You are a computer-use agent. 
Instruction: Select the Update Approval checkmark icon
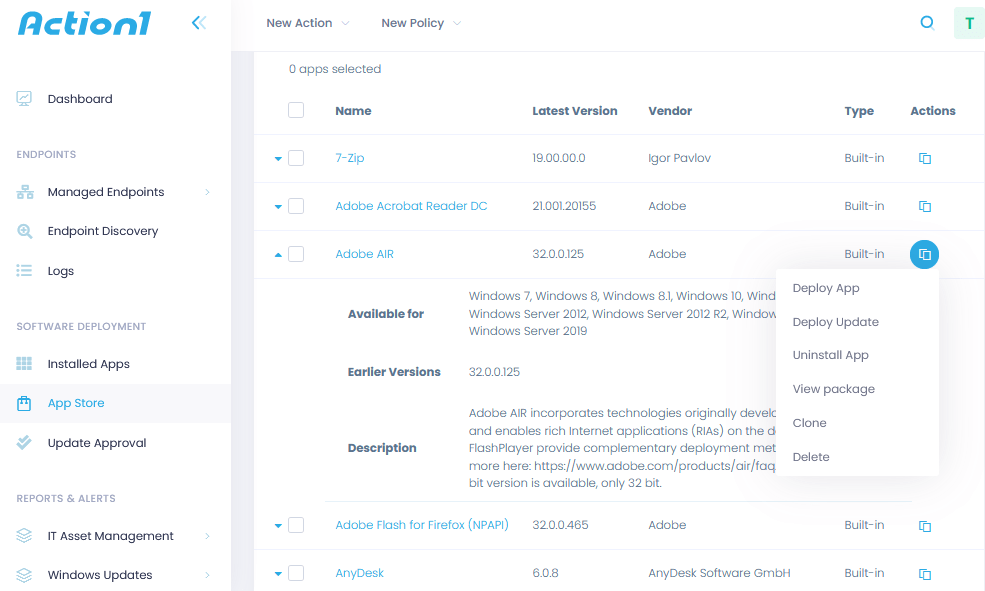pyautogui.click(x=23, y=441)
